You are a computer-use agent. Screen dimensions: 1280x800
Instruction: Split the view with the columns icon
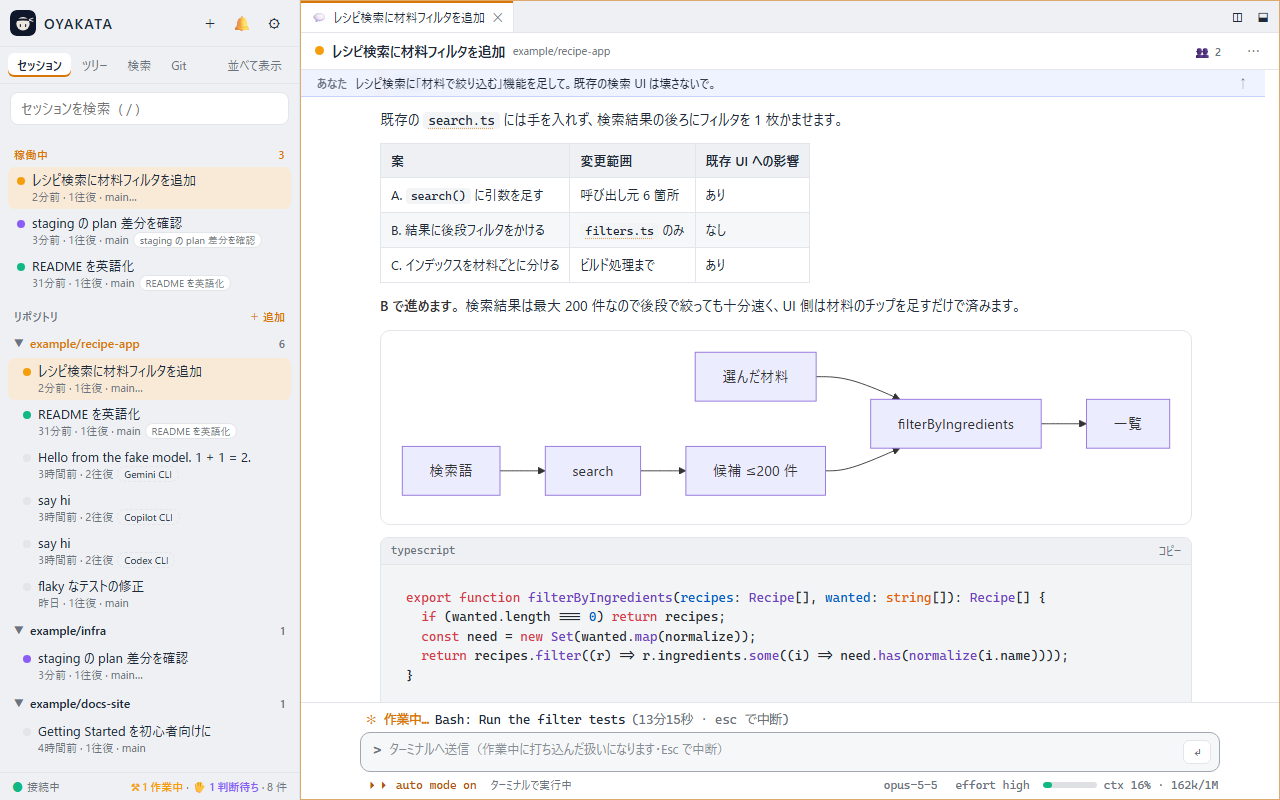click(1238, 17)
